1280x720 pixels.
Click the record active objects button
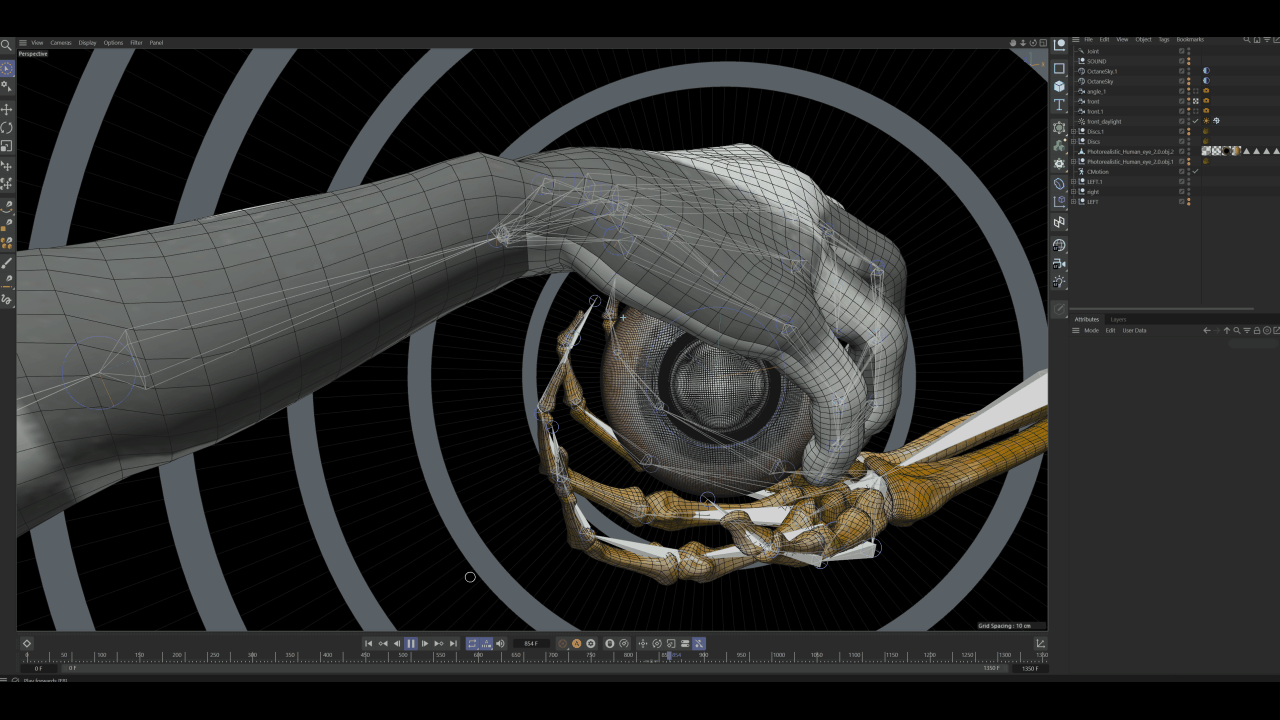pos(562,644)
